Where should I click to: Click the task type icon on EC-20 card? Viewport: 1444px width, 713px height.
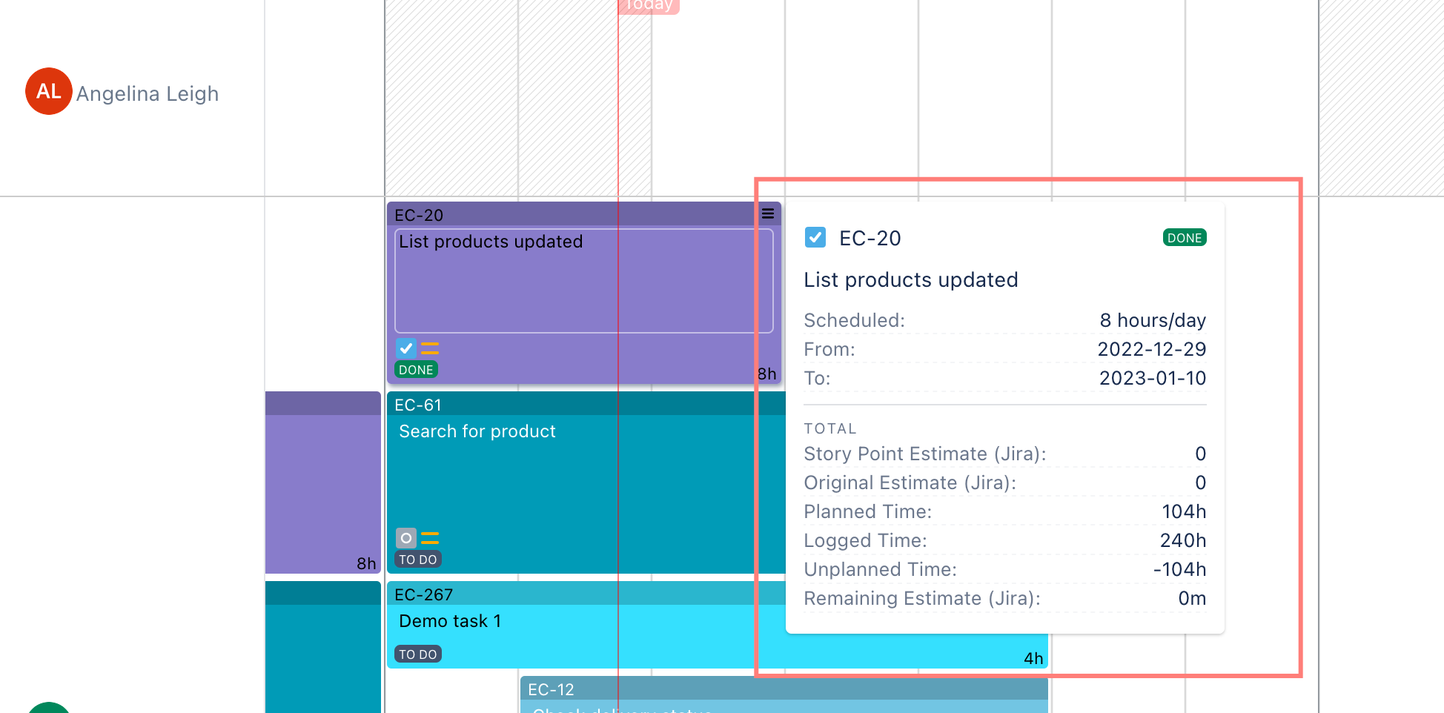pyautogui.click(x=406, y=348)
